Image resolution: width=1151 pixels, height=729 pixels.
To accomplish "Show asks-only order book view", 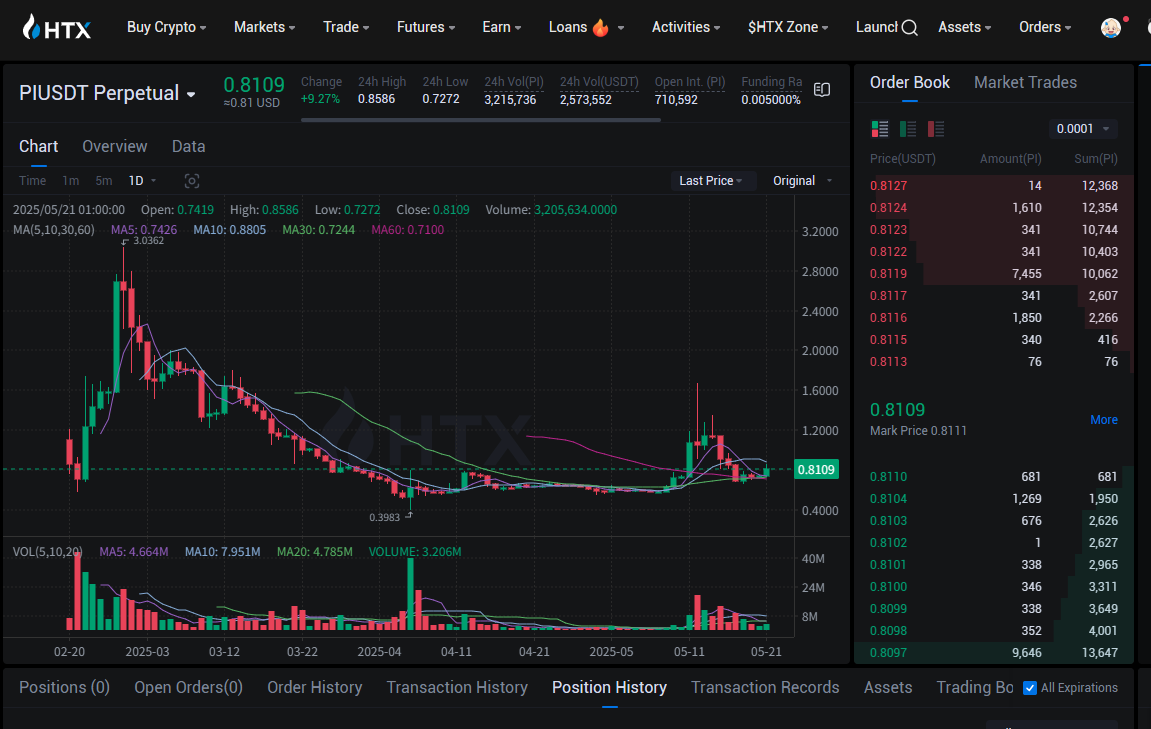I will coord(936,129).
